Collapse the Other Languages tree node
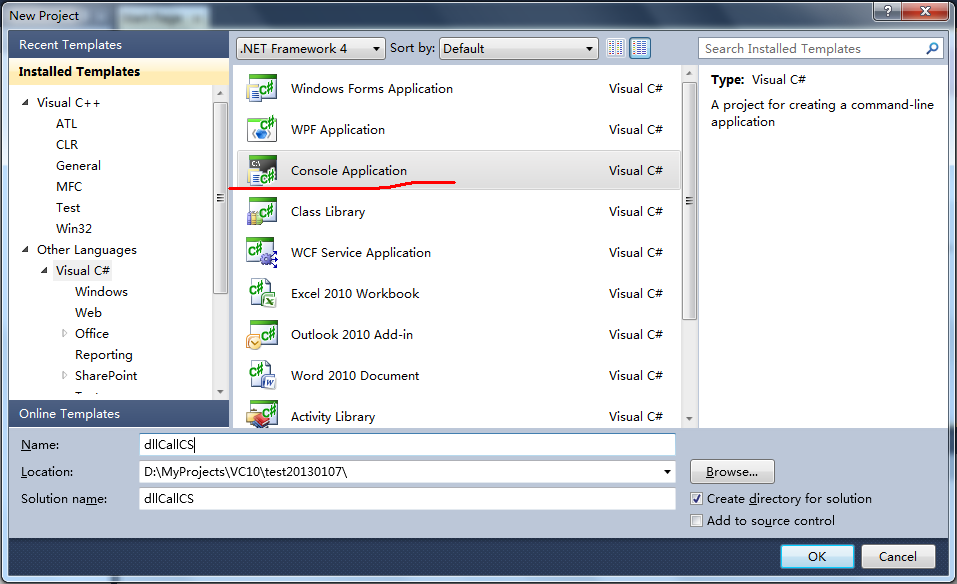 click(x=25, y=249)
